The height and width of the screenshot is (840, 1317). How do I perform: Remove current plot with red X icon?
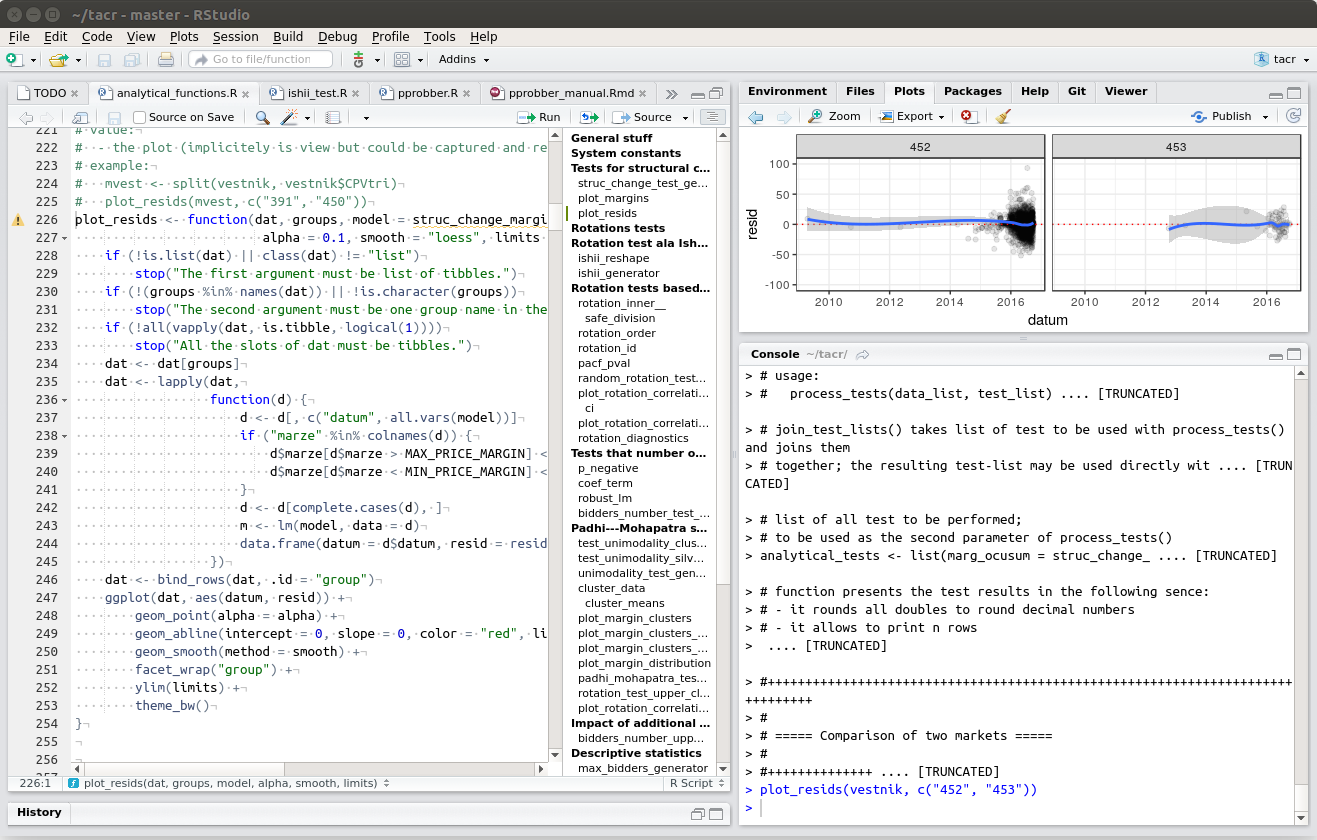(967, 116)
